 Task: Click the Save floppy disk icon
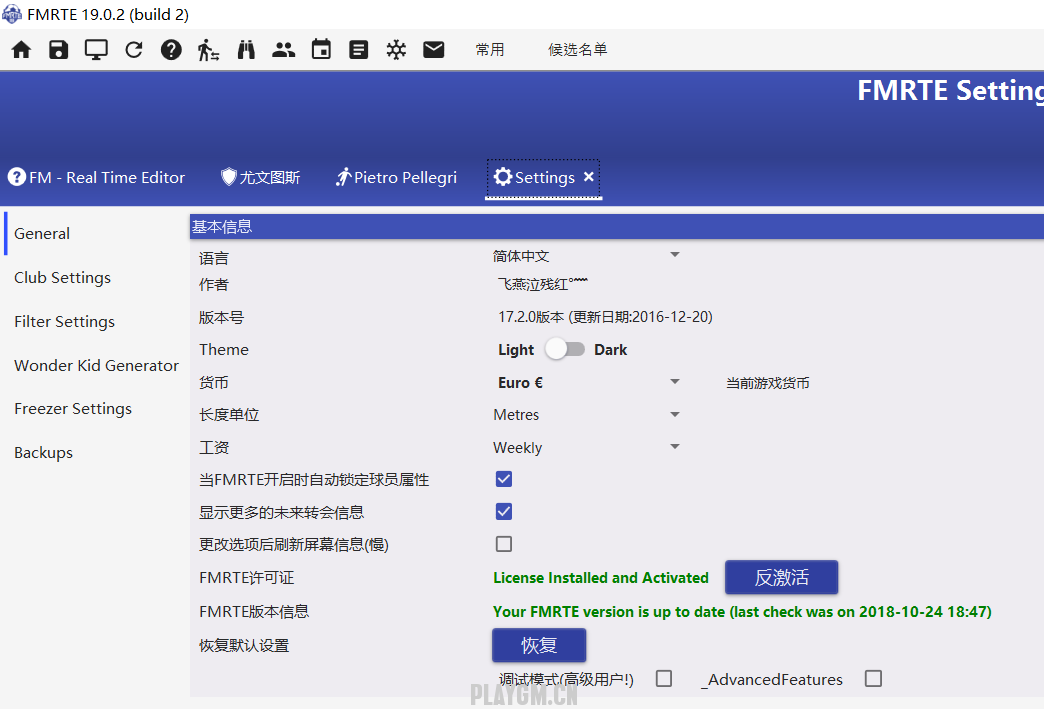pyautogui.click(x=59, y=50)
